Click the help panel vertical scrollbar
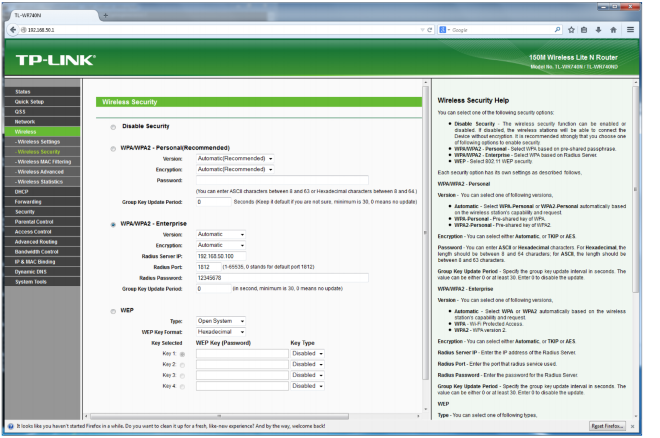Screen dimensions: 660x438 click(x=636, y=250)
